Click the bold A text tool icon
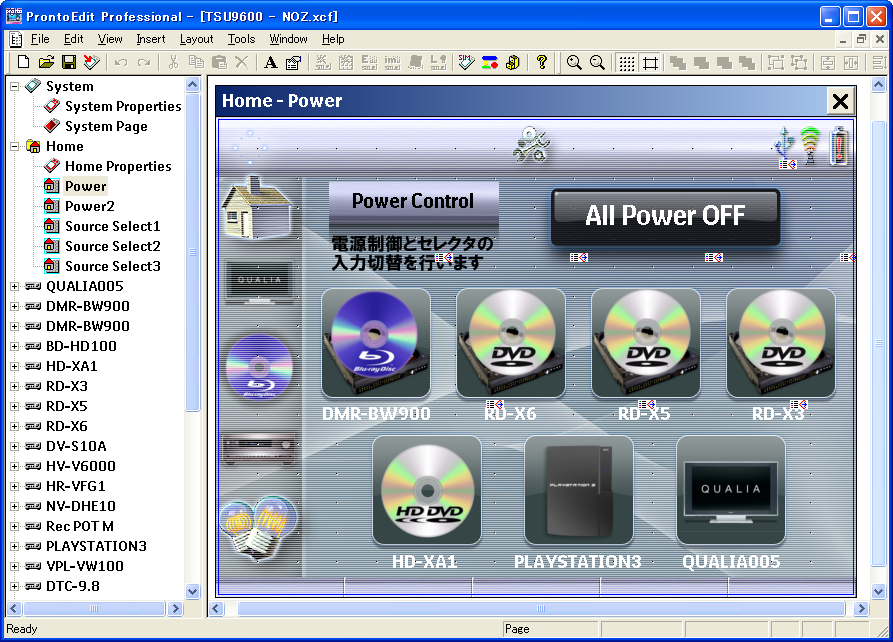The width and height of the screenshot is (893, 642). pyautogui.click(x=270, y=62)
